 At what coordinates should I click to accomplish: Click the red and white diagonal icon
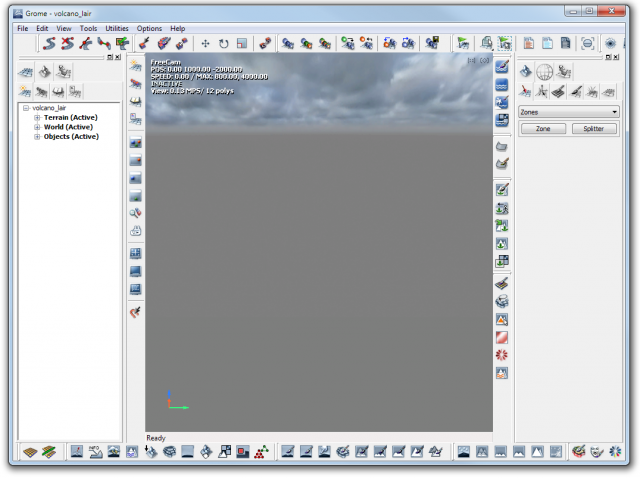tap(502, 337)
